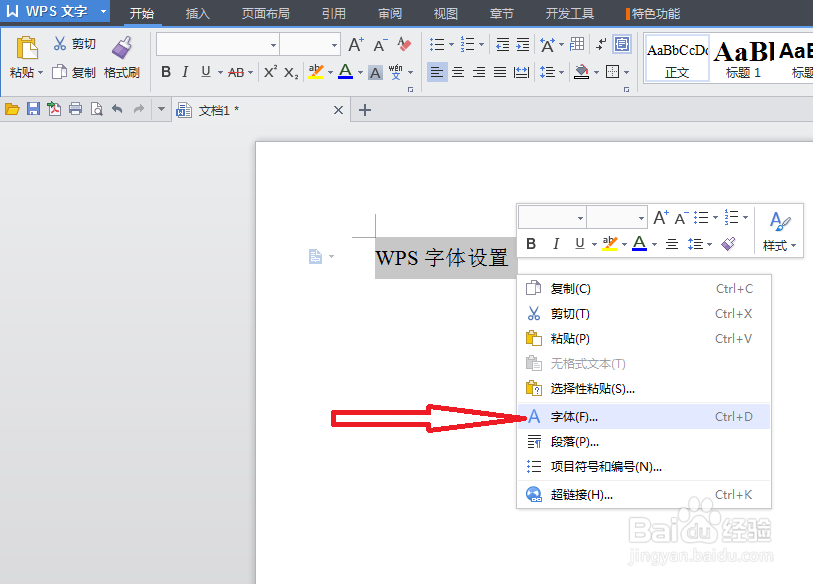Clear formatting with eraser A icon
Screen dimensions: 819x584
click(x=404, y=44)
